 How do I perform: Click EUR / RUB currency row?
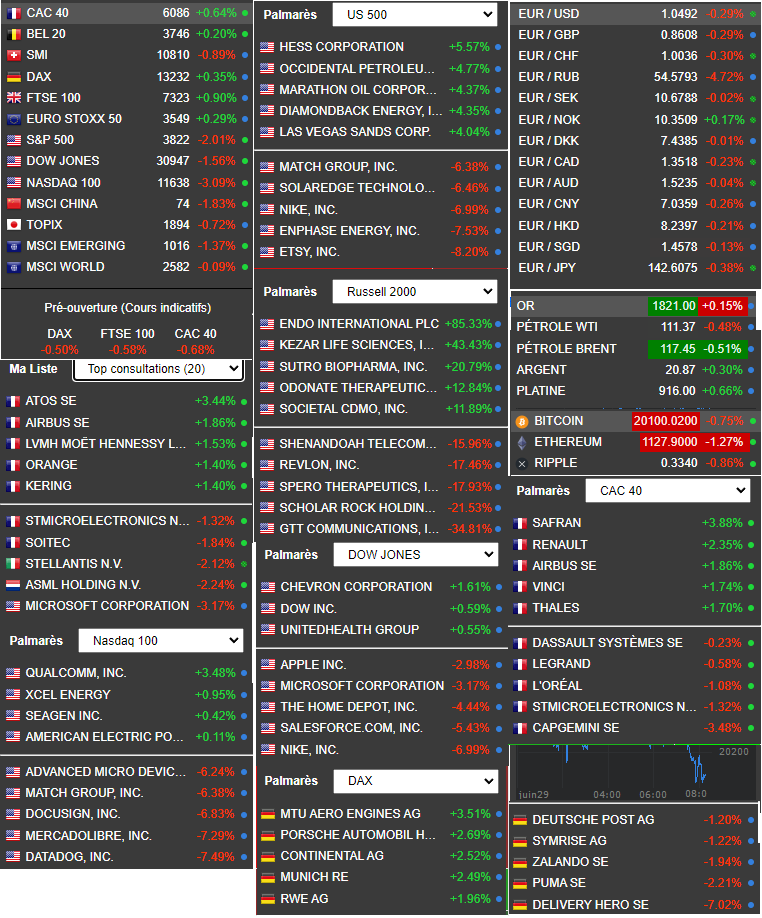point(636,77)
